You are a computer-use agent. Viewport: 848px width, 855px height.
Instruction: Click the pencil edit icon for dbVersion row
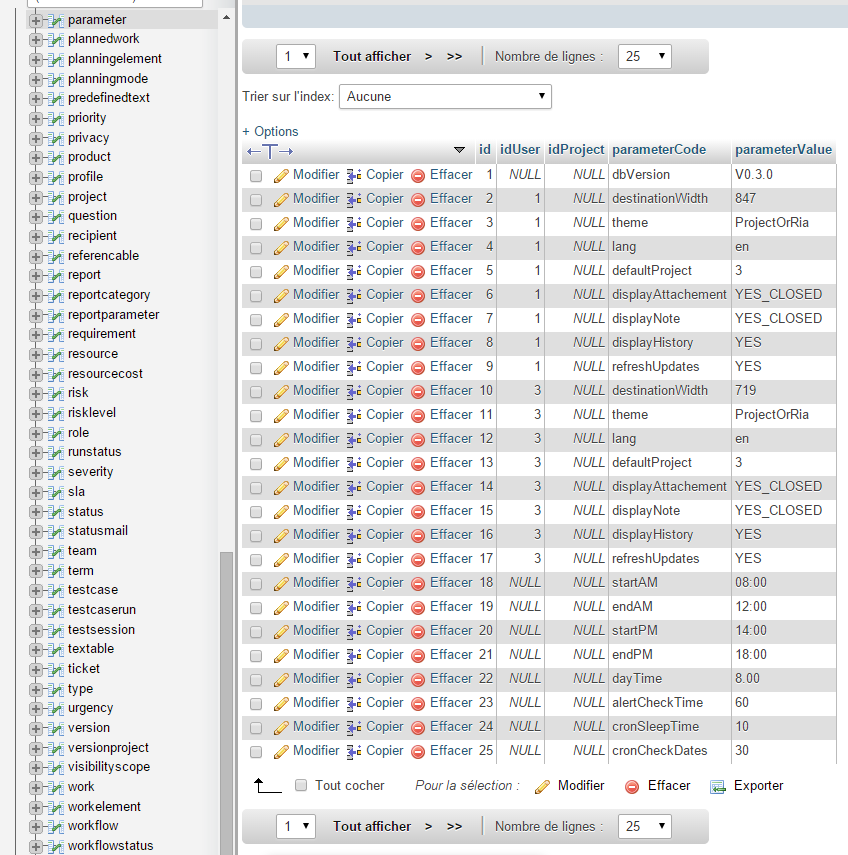click(281, 175)
